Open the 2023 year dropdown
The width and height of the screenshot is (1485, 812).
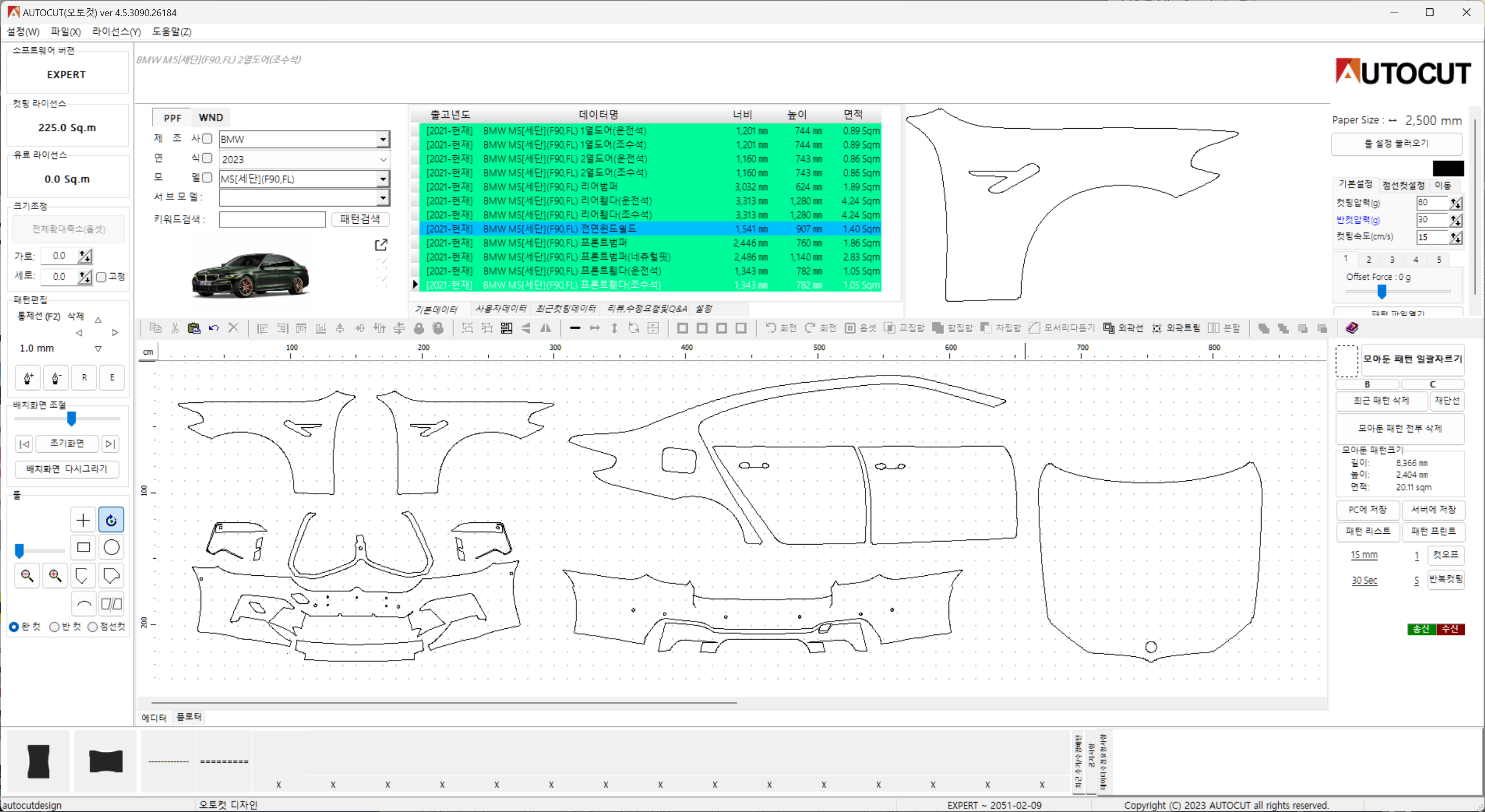coord(383,159)
